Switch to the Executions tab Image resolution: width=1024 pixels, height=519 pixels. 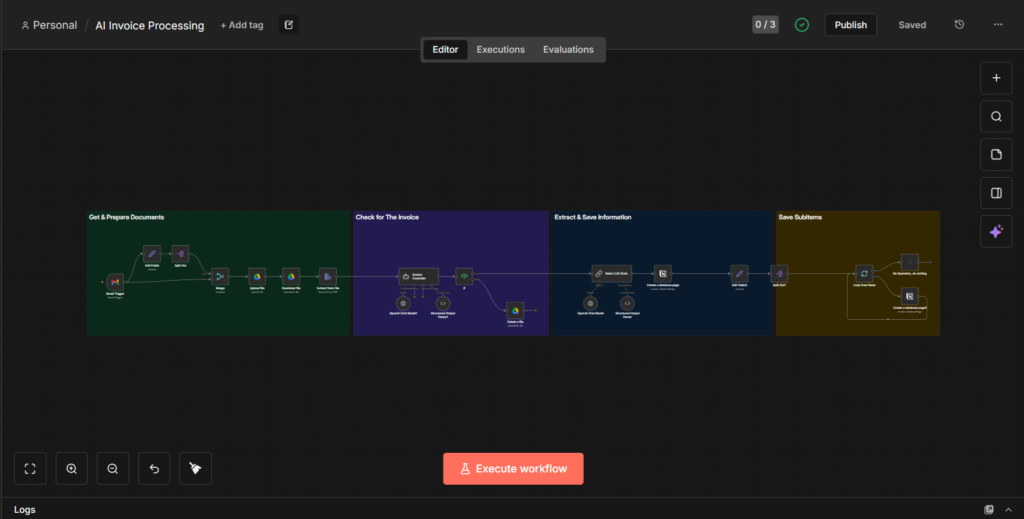click(x=500, y=49)
